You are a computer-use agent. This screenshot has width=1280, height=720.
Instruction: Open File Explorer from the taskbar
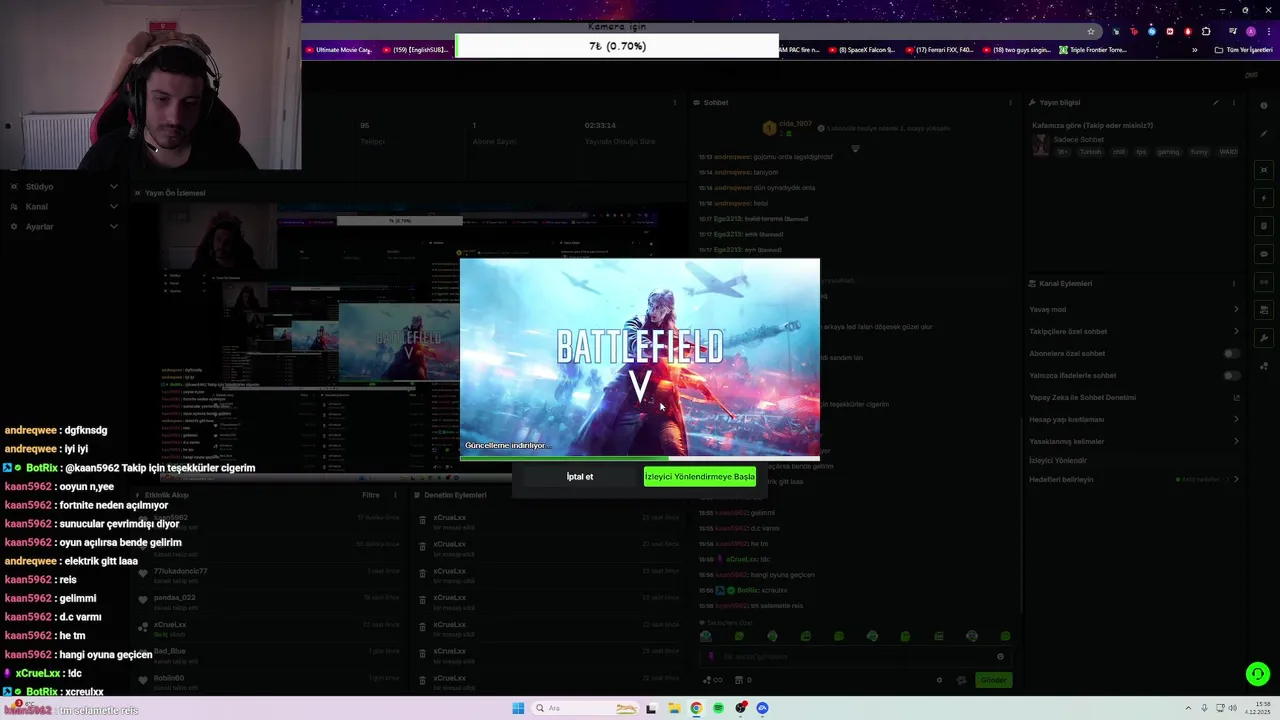pos(674,708)
